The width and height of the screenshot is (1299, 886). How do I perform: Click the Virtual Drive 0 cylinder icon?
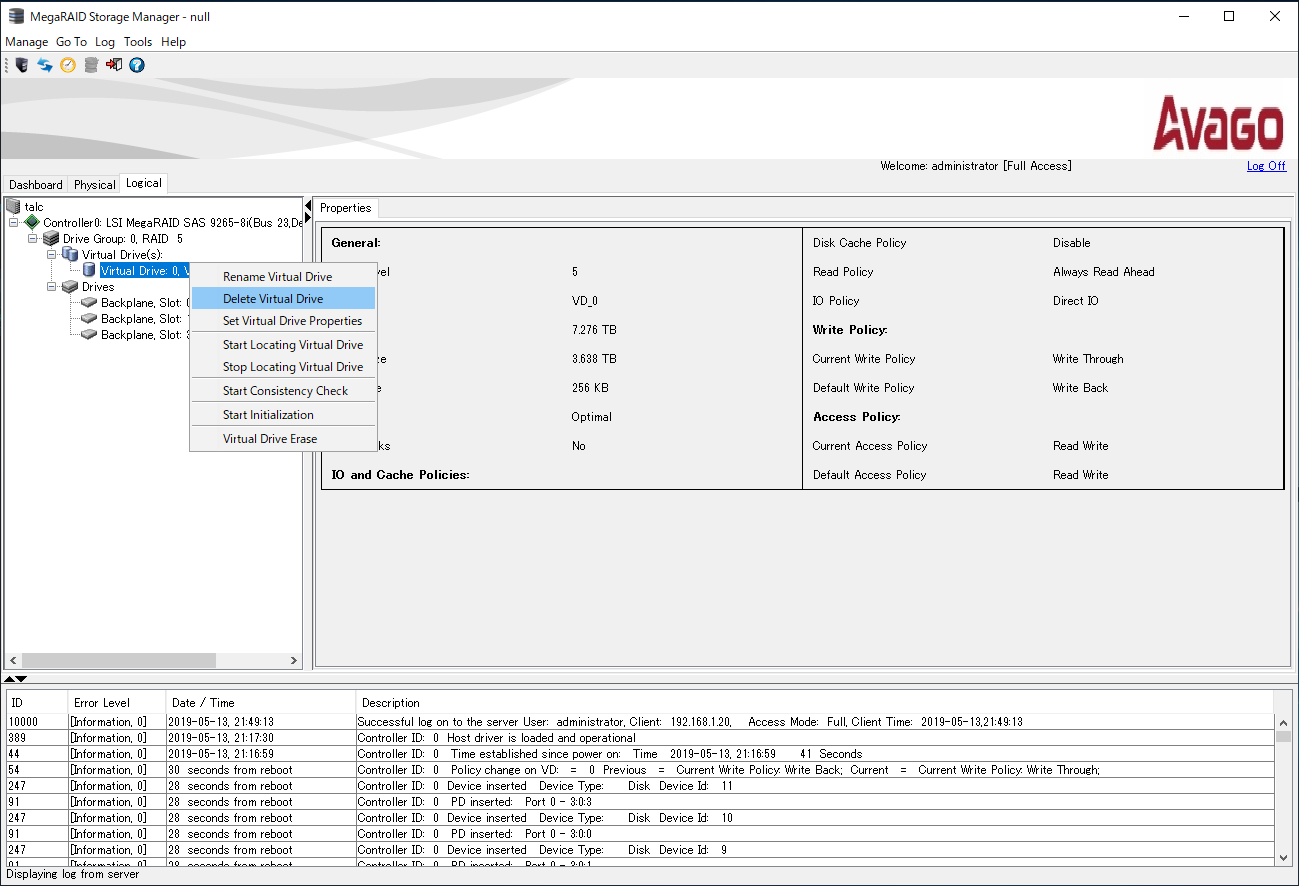point(89,270)
